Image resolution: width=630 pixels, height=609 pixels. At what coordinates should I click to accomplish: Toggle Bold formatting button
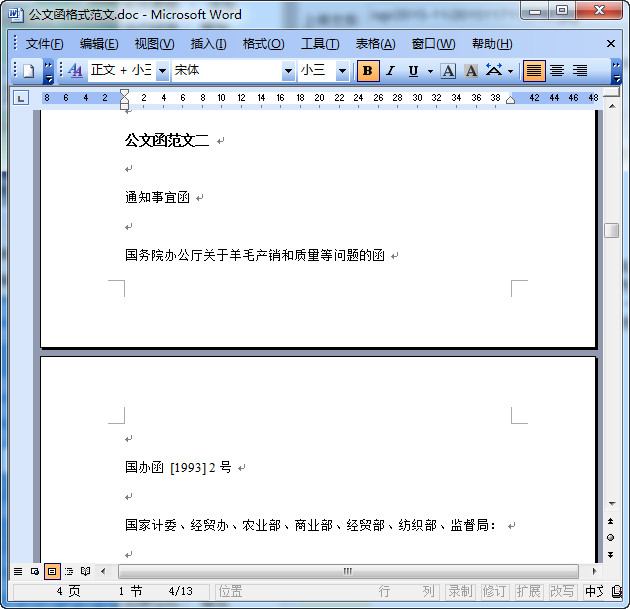(x=368, y=71)
